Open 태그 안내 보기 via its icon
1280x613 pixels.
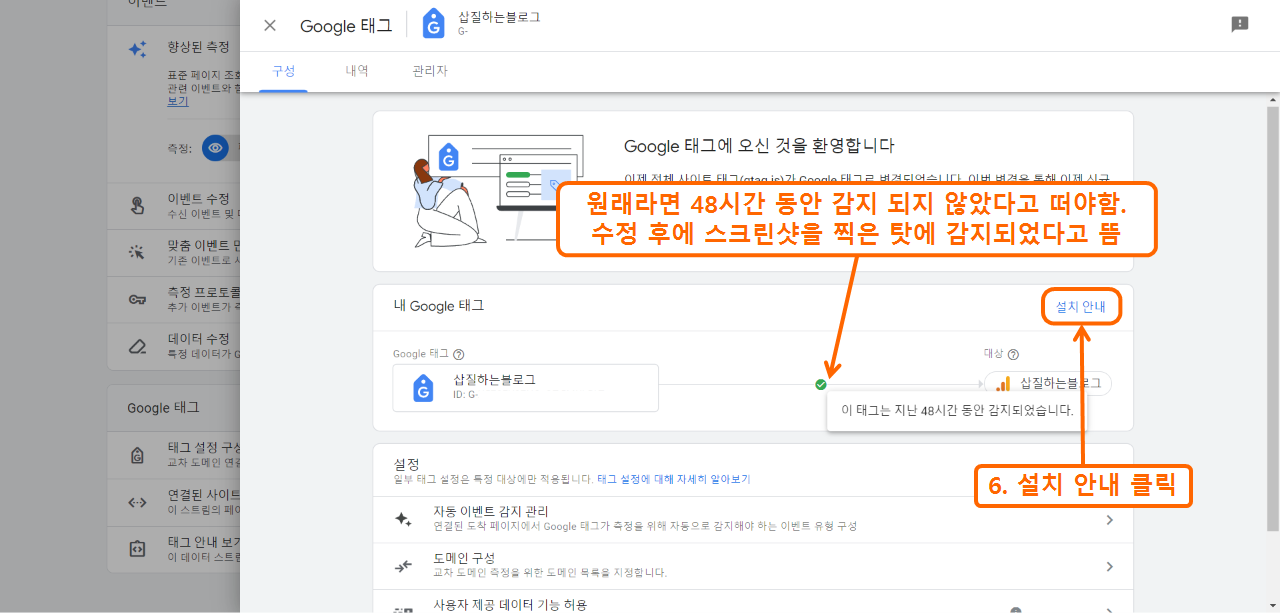coord(137,546)
